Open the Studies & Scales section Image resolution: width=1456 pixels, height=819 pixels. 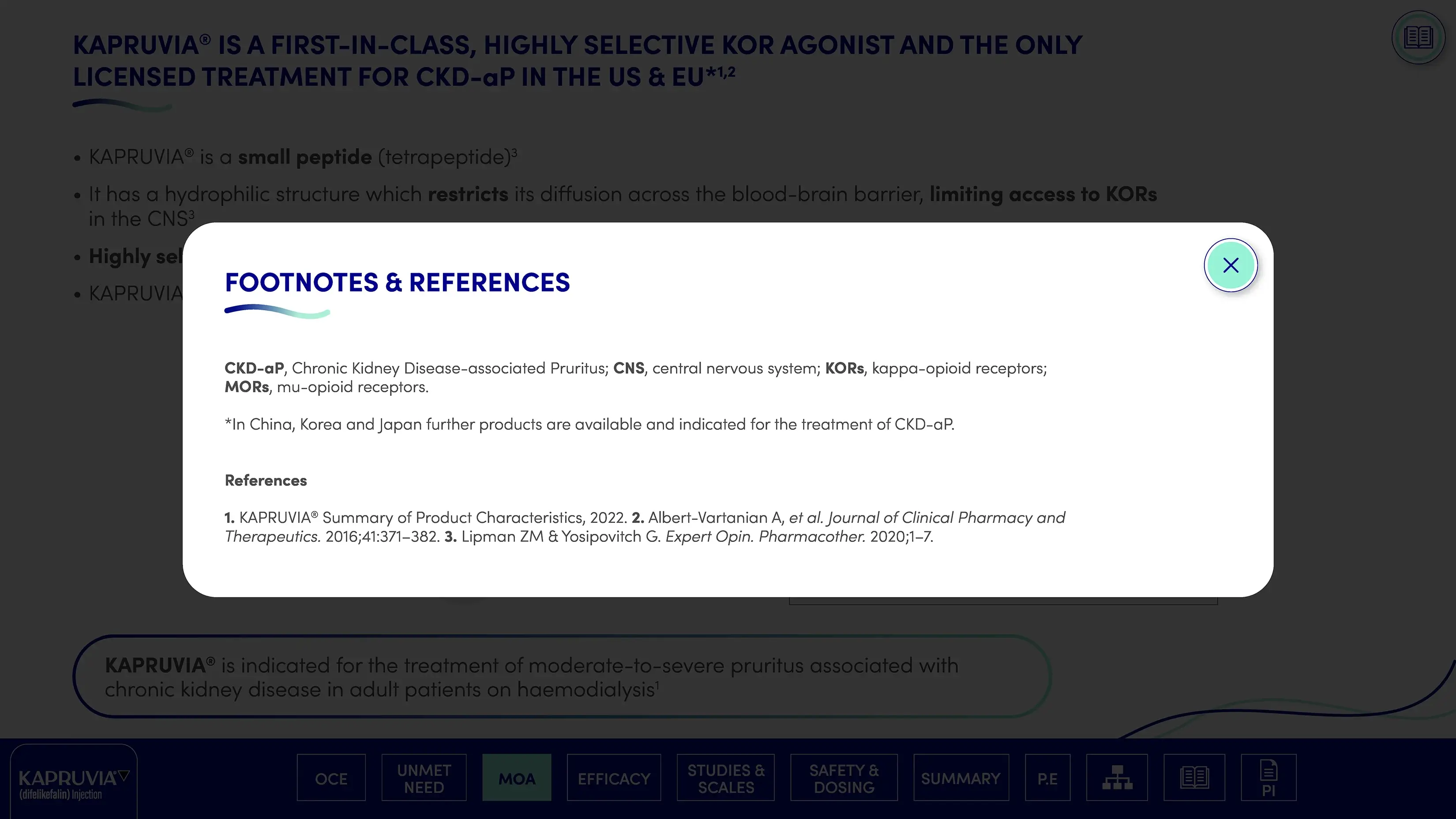pyautogui.click(x=726, y=778)
